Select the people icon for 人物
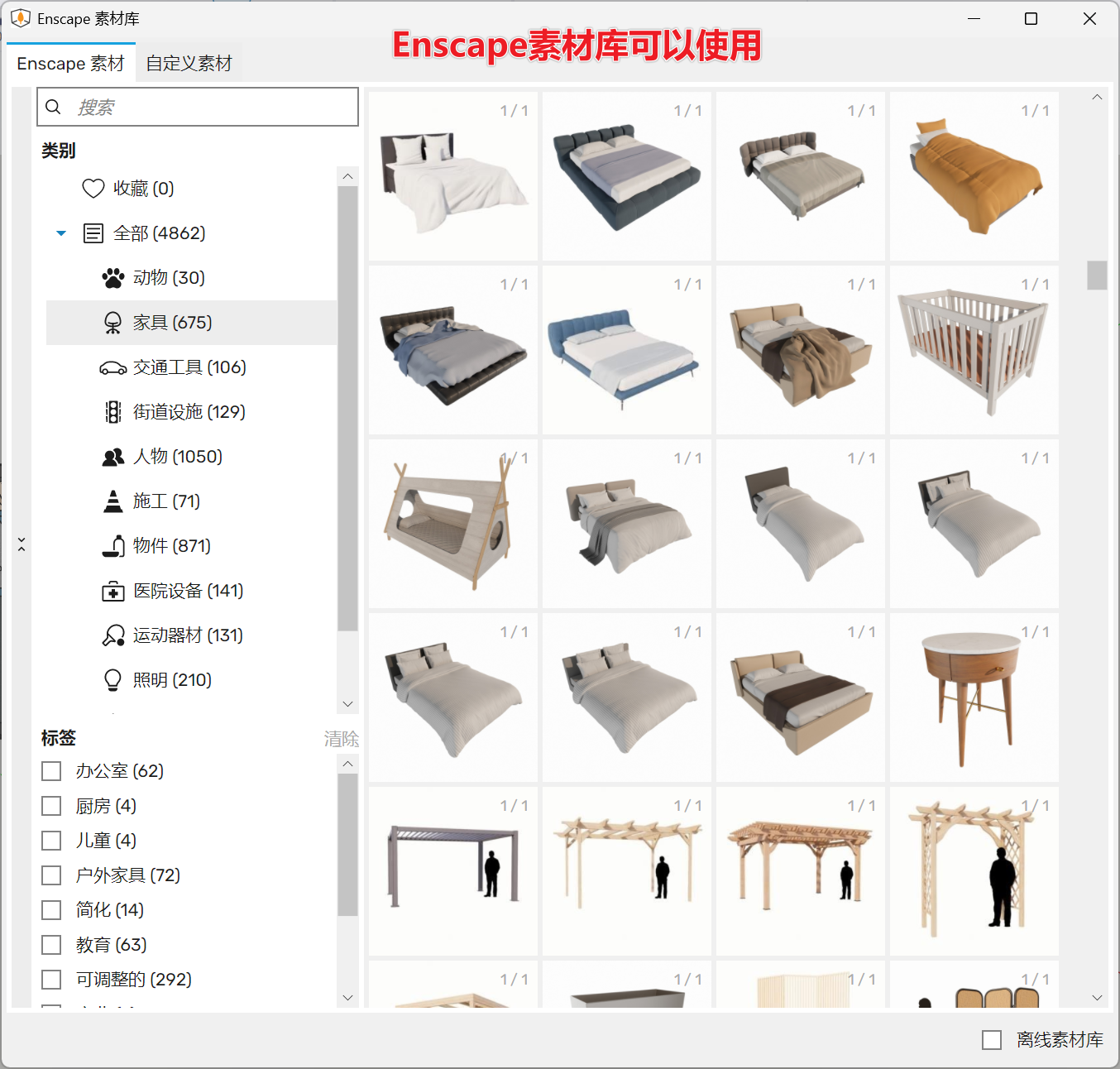Viewport: 1120px width, 1069px height. click(x=113, y=457)
